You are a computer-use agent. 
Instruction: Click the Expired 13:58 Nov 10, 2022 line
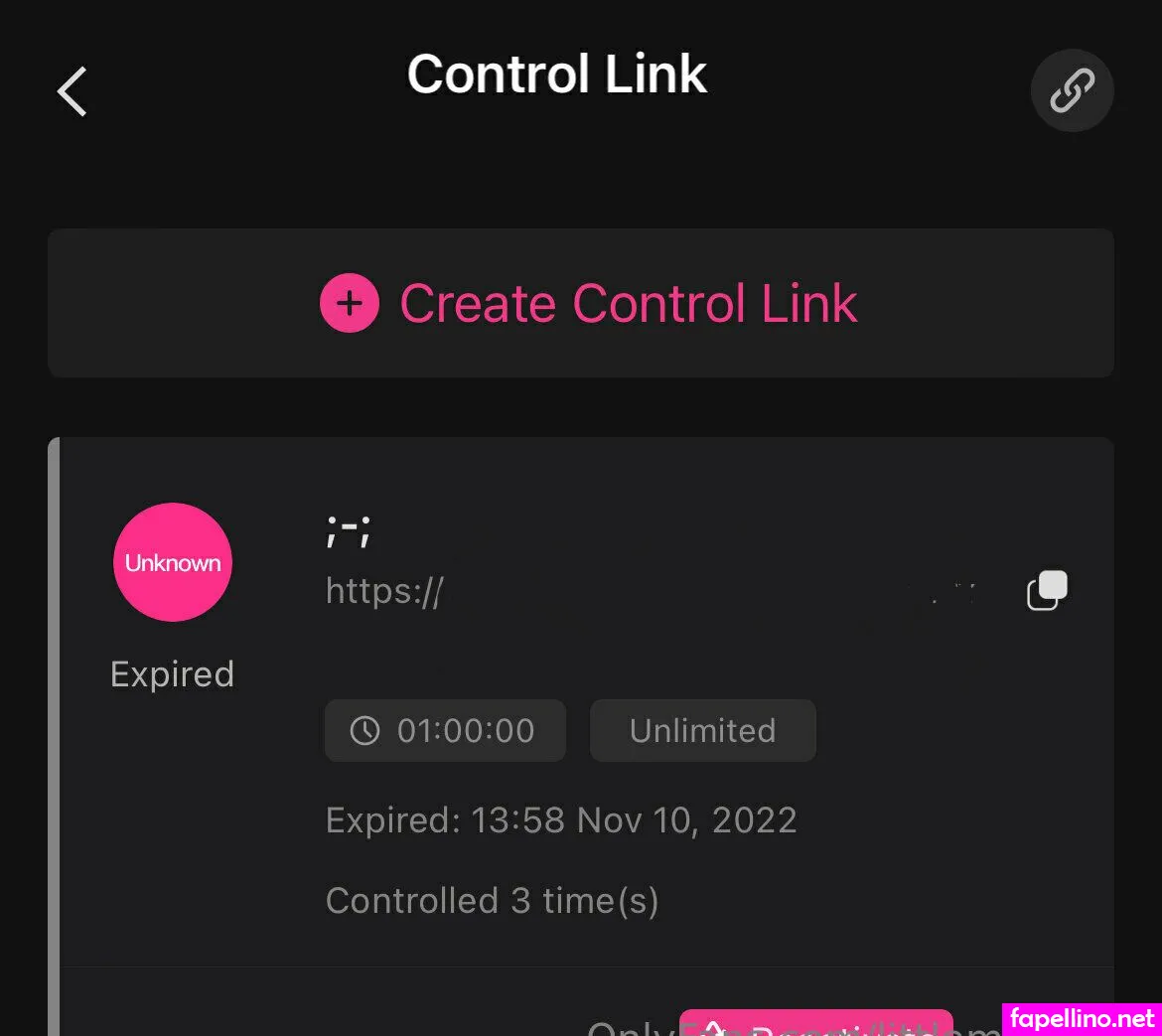pyautogui.click(x=561, y=820)
